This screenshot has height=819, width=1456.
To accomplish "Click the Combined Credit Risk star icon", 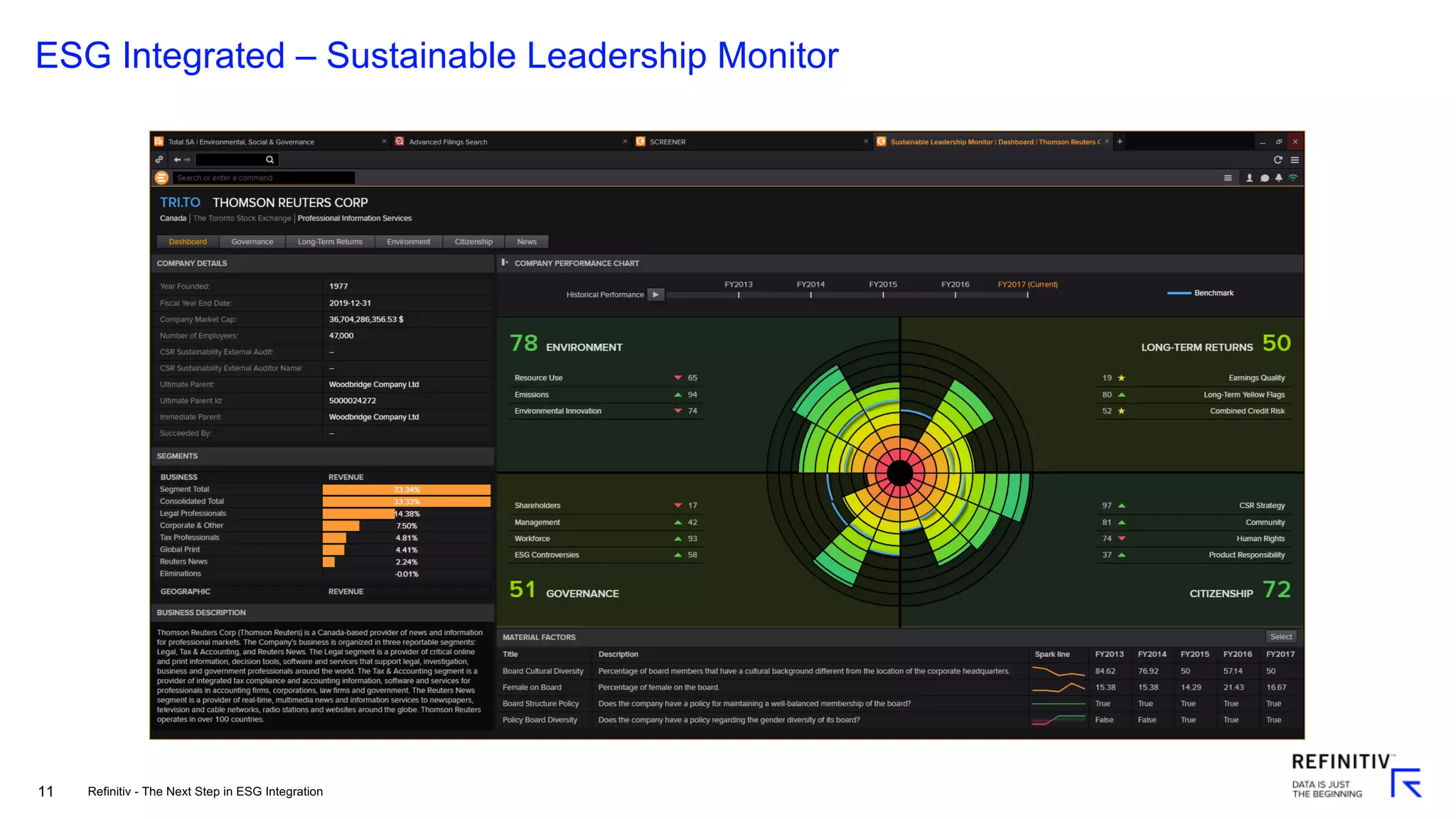I will (1121, 411).
